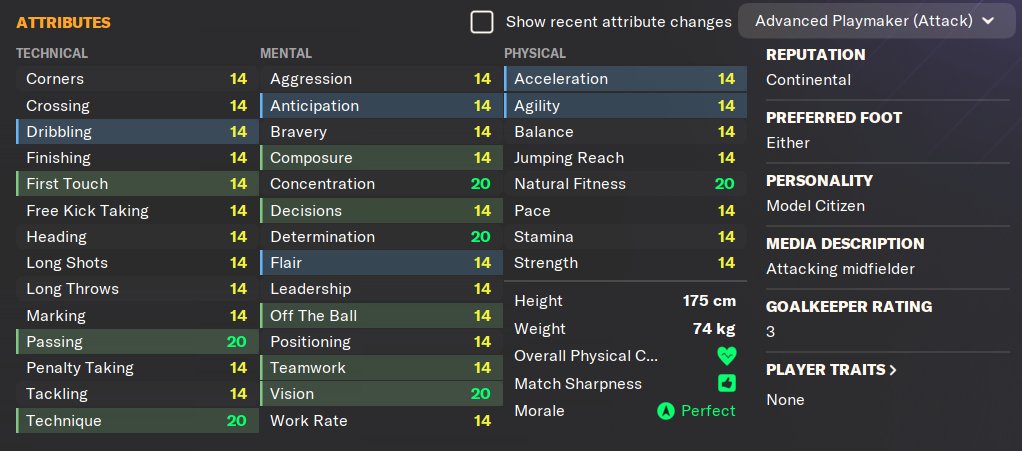Click the Natural Fitness value 20
This screenshot has height=451, width=1022.
click(724, 184)
